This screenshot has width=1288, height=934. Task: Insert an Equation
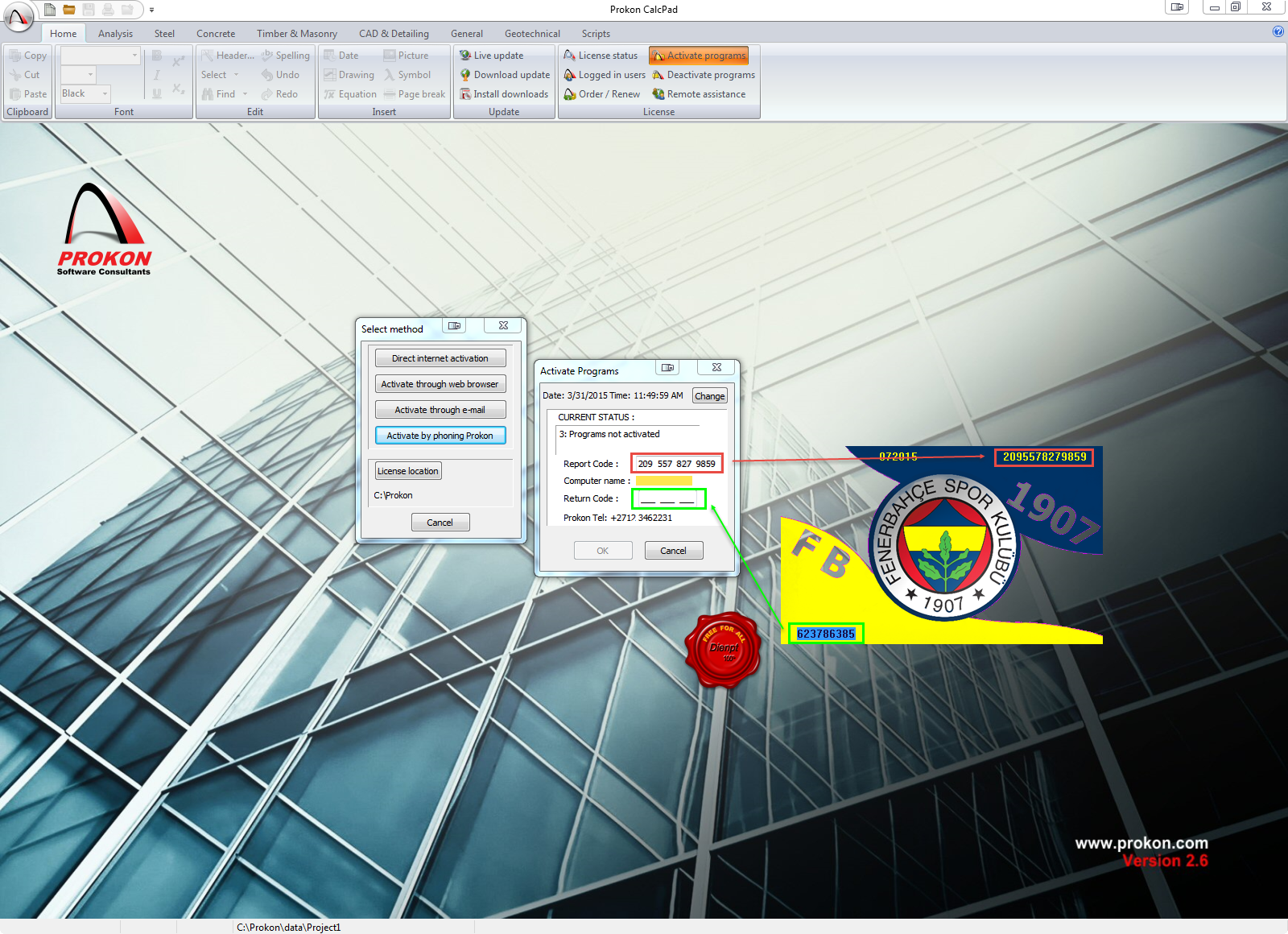tap(350, 94)
